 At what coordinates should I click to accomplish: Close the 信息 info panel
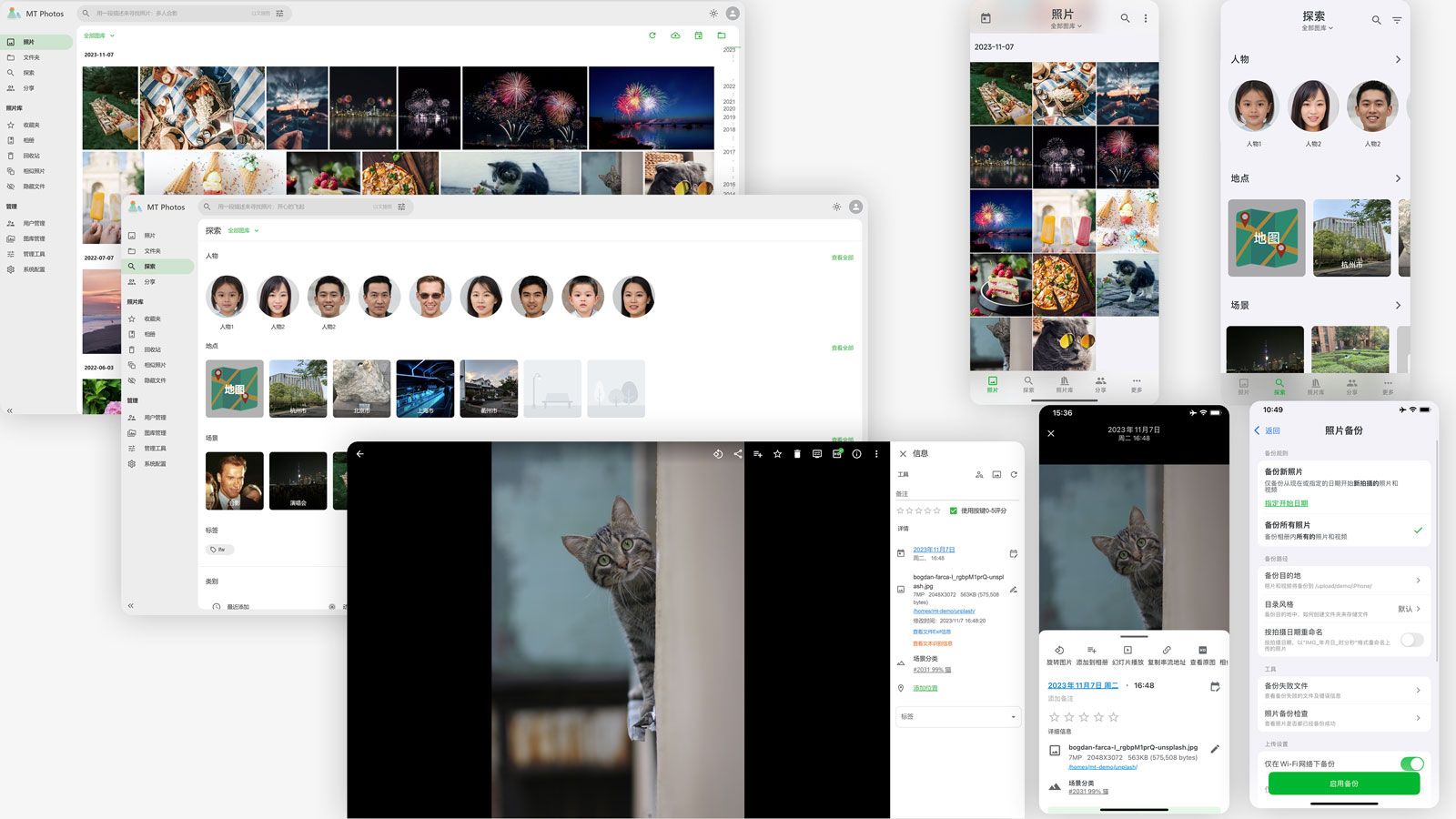point(903,453)
